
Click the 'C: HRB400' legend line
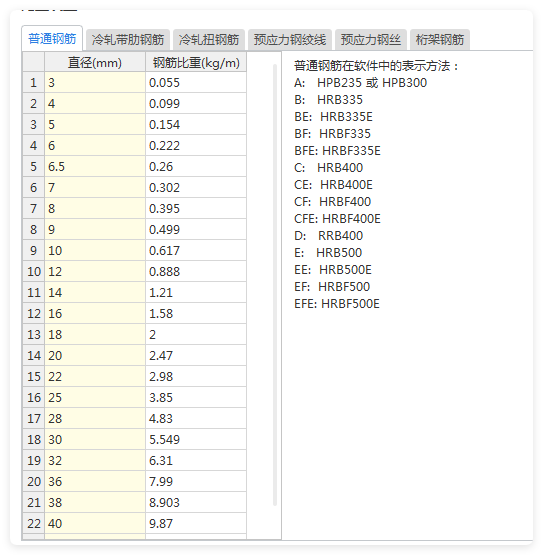(328, 168)
